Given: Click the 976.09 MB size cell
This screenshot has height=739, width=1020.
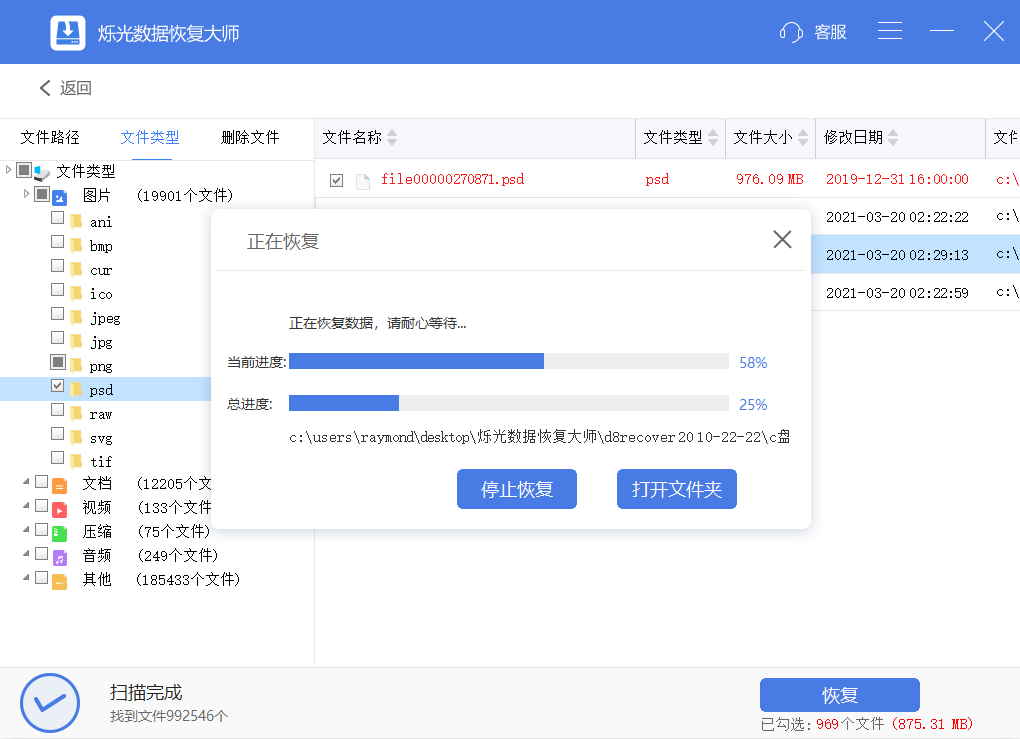Looking at the screenshot, I should tap(770, 179).
